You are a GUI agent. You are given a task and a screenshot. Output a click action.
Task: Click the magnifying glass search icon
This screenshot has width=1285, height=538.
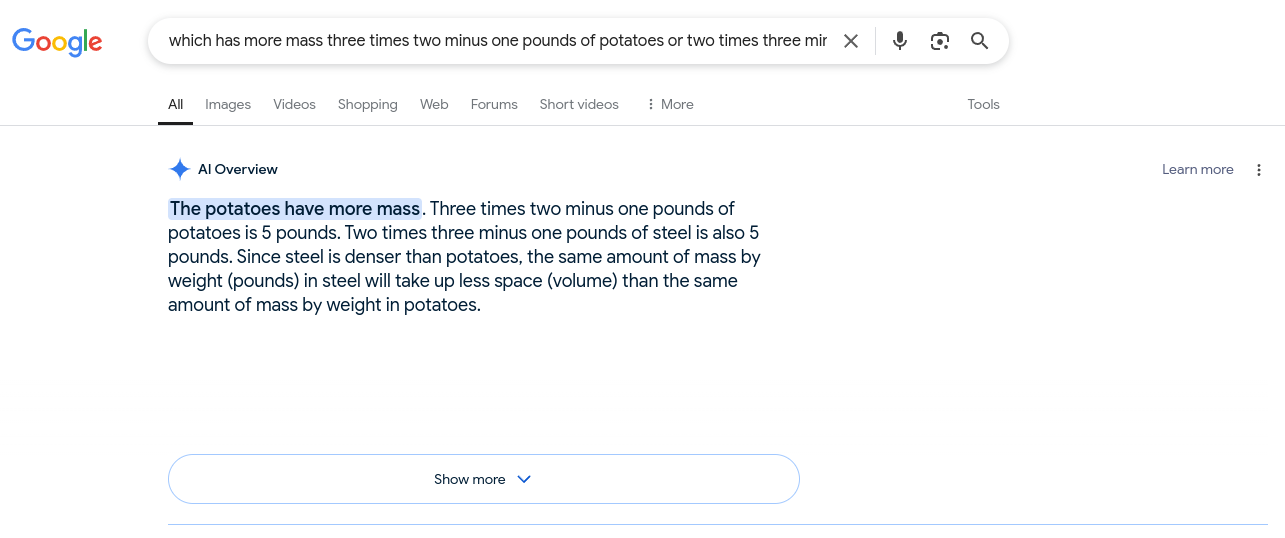[980, 41]
